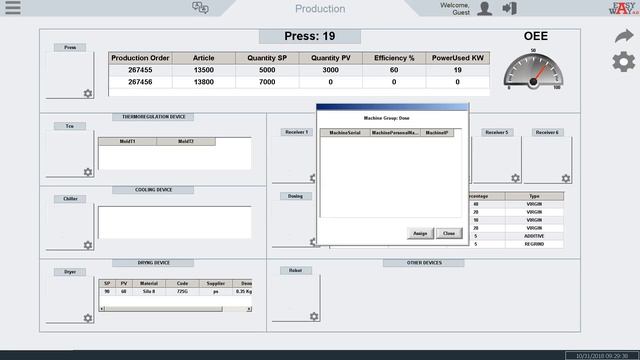640x360 pixels.
Task: Click the dryer table Material header
Action: click(149, 283)
